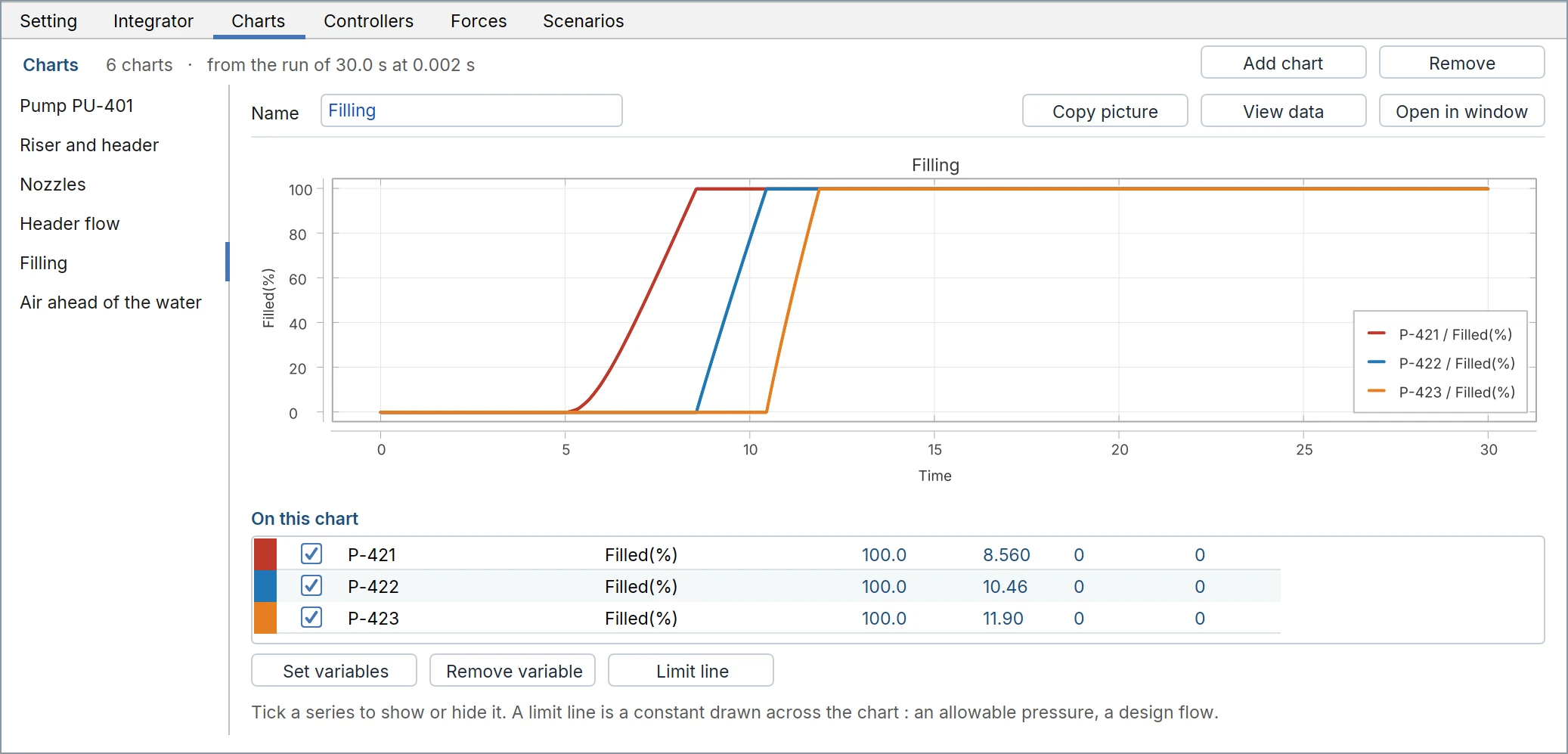Click the P-421 row name
This screenshot has height=754, width=1568.
click(x=372, y=554)
